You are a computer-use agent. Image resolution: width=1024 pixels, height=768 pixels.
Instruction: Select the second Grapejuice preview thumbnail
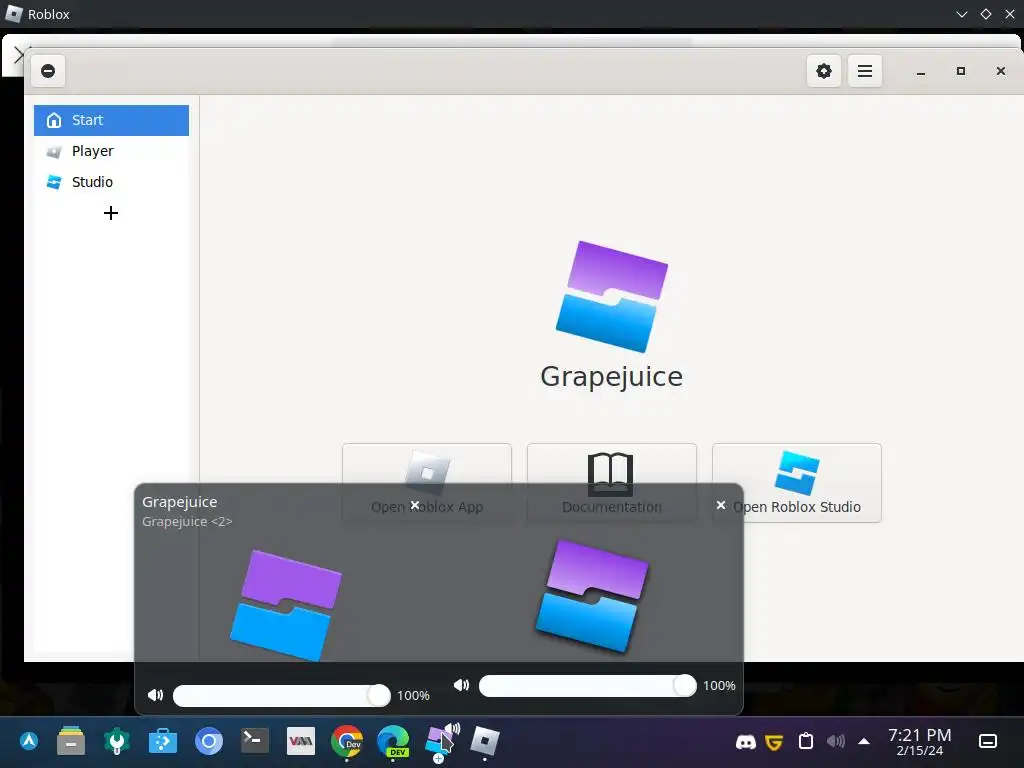[591, 596]
